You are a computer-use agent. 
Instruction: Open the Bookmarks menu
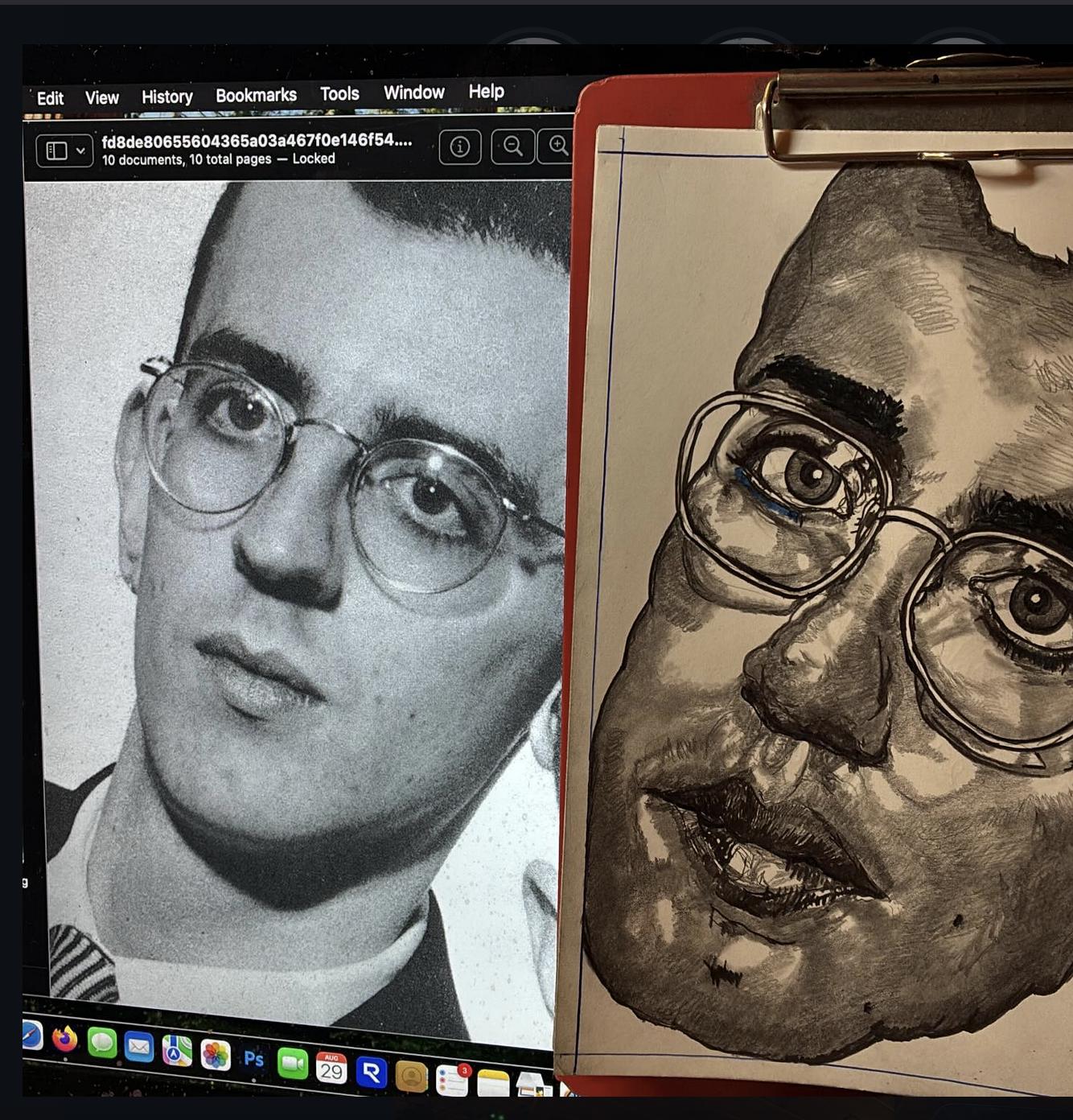pos(256,94)
